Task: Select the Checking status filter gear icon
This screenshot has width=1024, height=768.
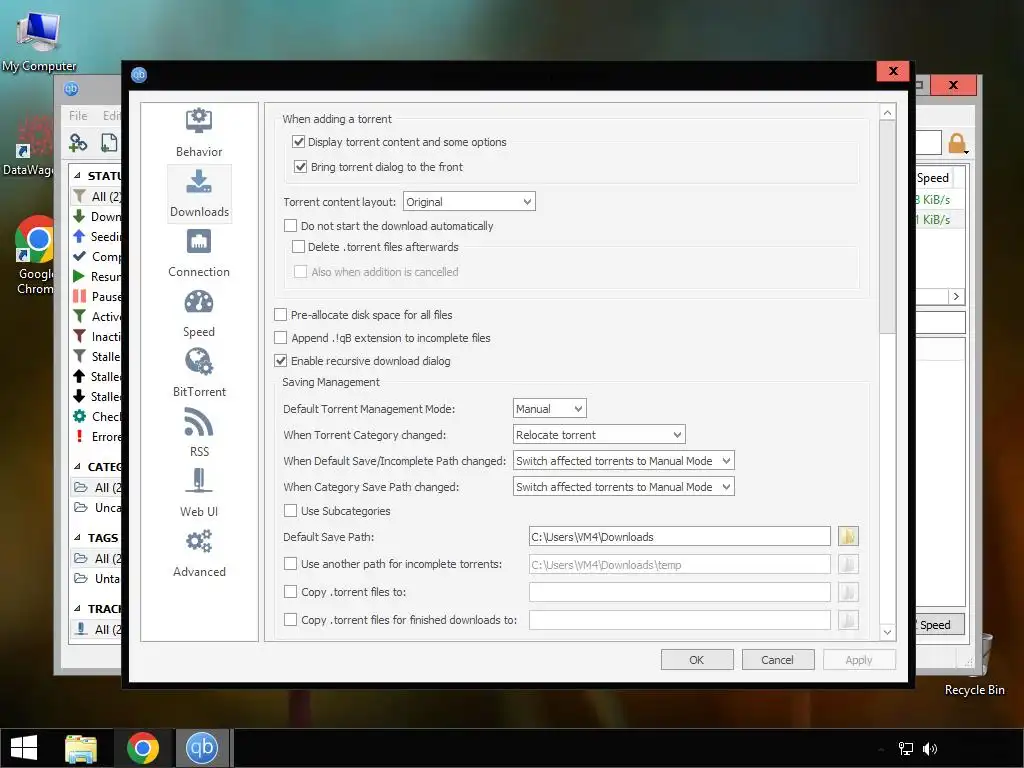Action: (79, 416)
